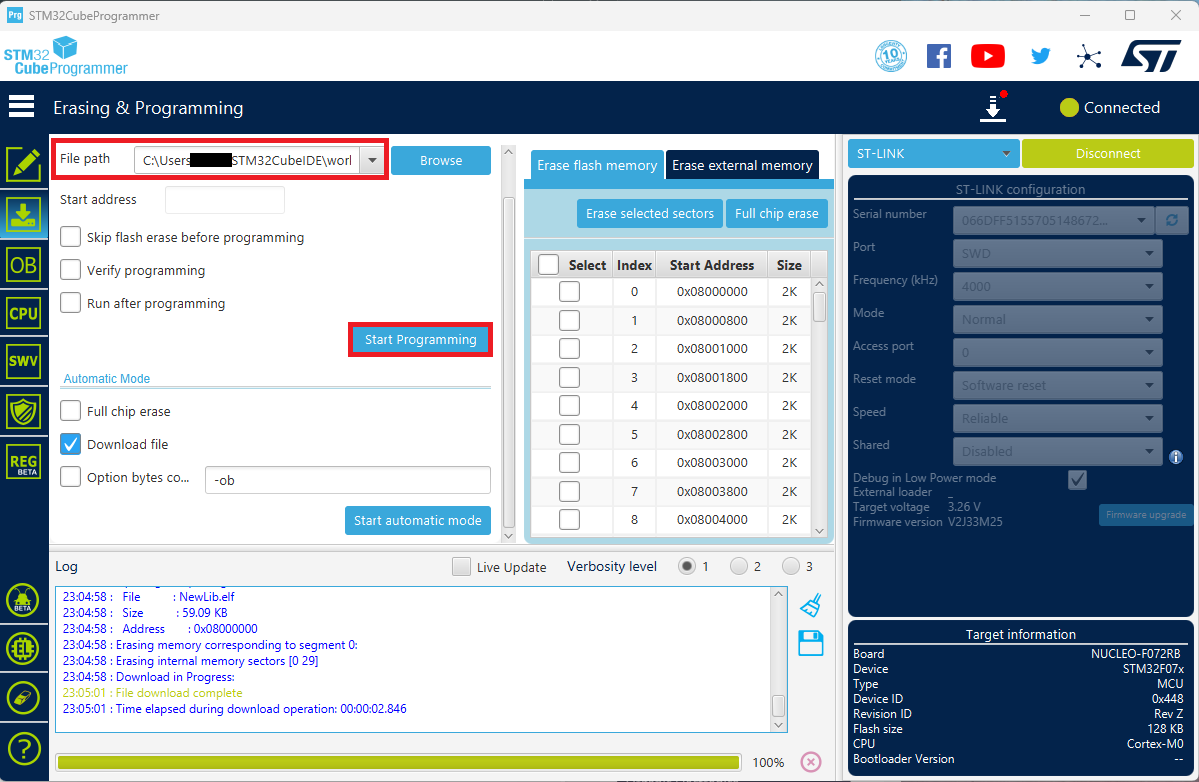Open the Frequency (kHz) dropdown
1199x782 pixels.
[1058, 286]
